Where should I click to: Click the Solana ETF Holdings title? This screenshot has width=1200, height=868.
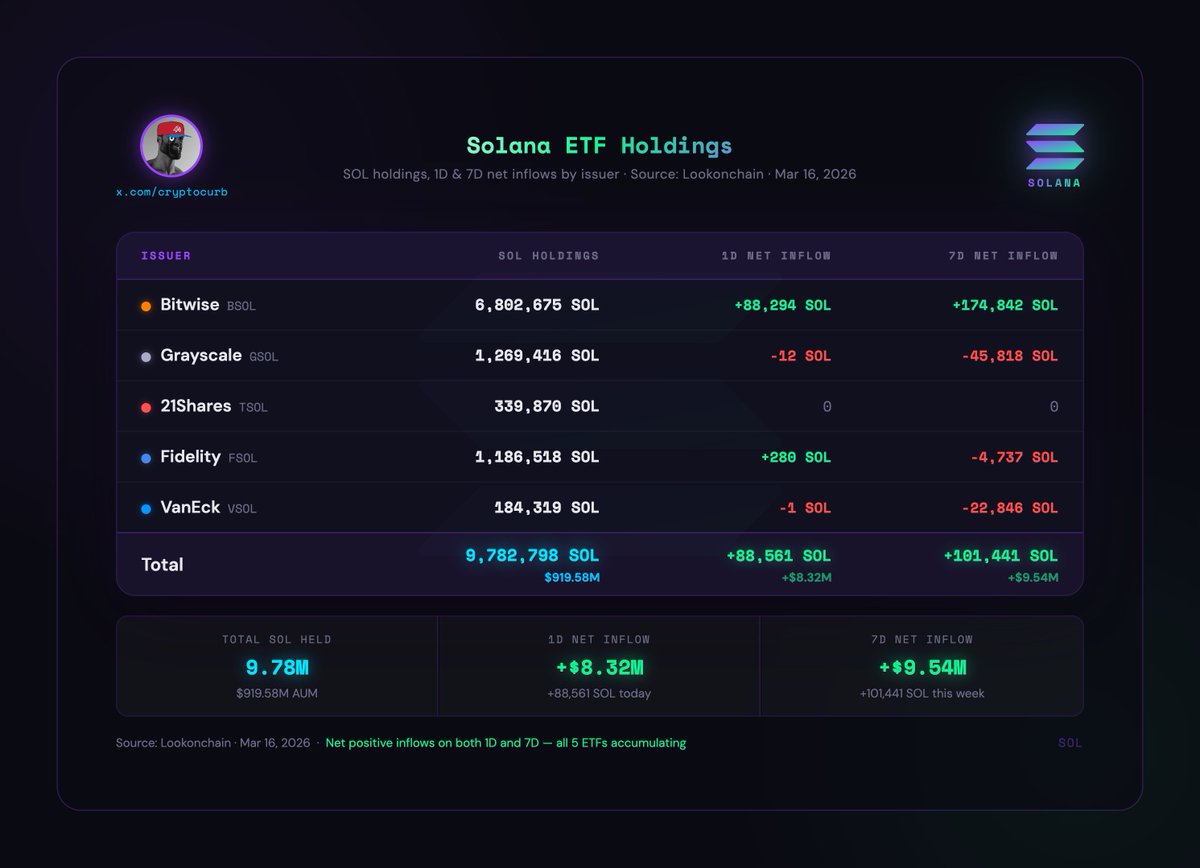(x=599, y=146)
